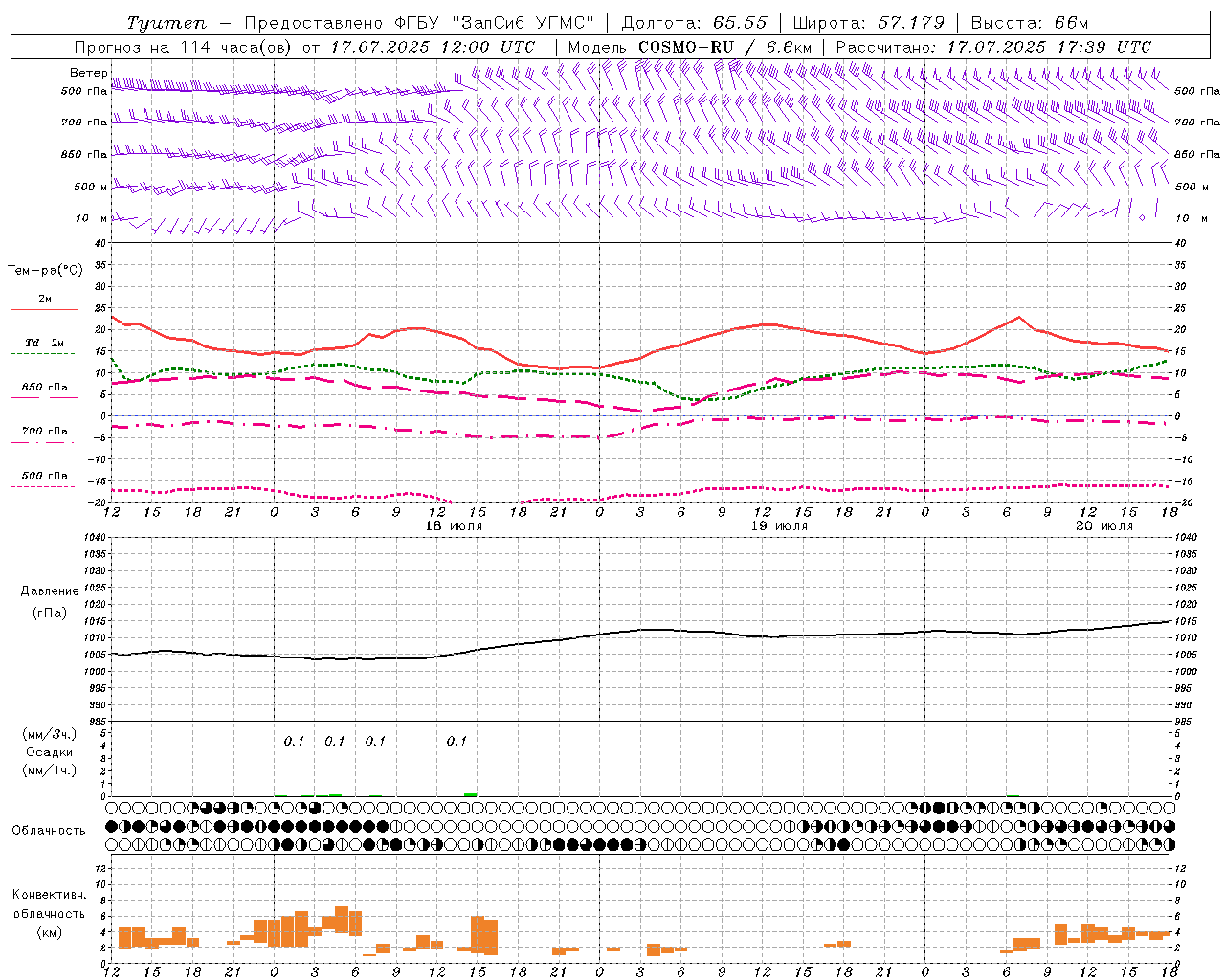Click the black pressure curve in Давление chart
The image size is (1225, 980).
(641, 629)
